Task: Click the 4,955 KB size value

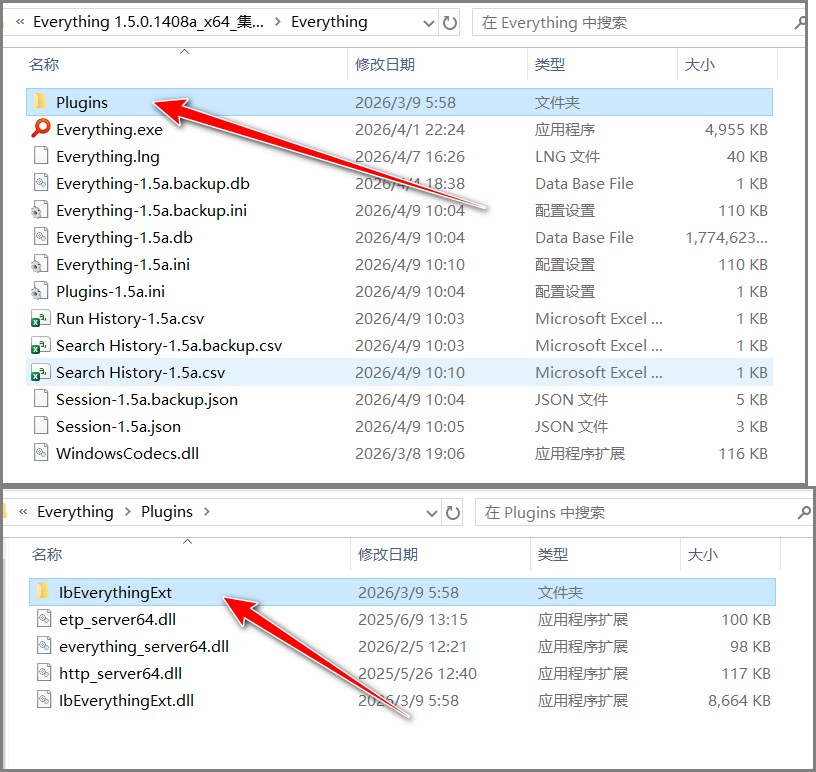Action: pos(736,129)
